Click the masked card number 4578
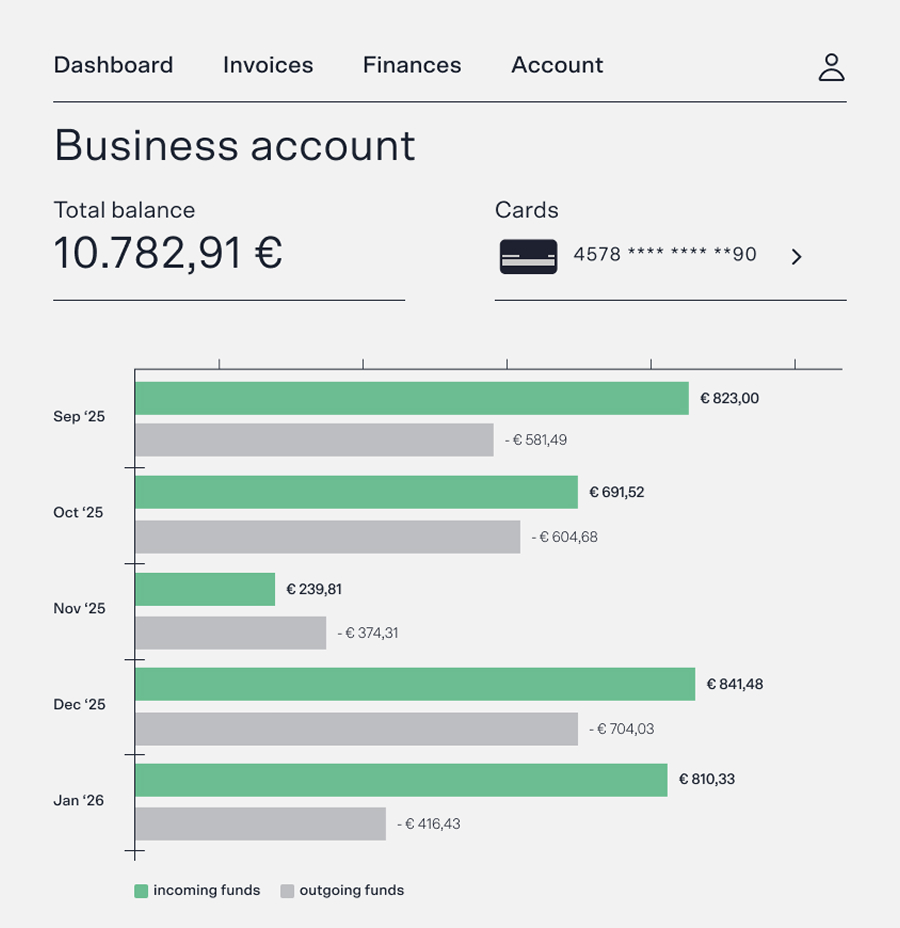The image size is (900, 928). (x=664, y=255)
